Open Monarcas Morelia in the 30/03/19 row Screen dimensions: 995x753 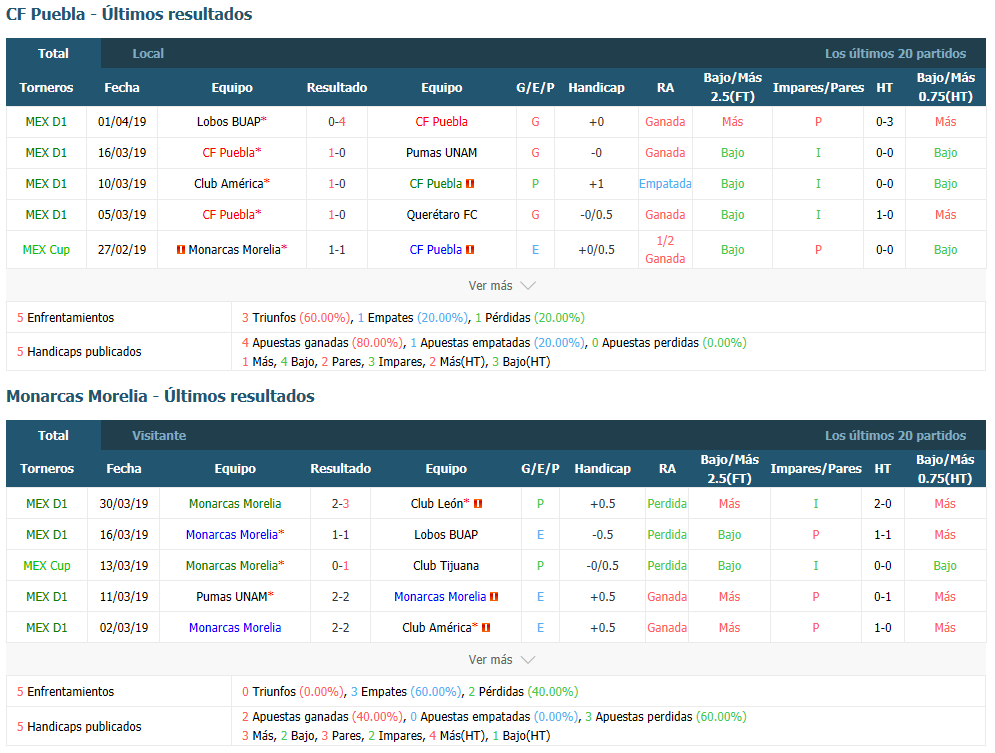click(x=235, y=504)
